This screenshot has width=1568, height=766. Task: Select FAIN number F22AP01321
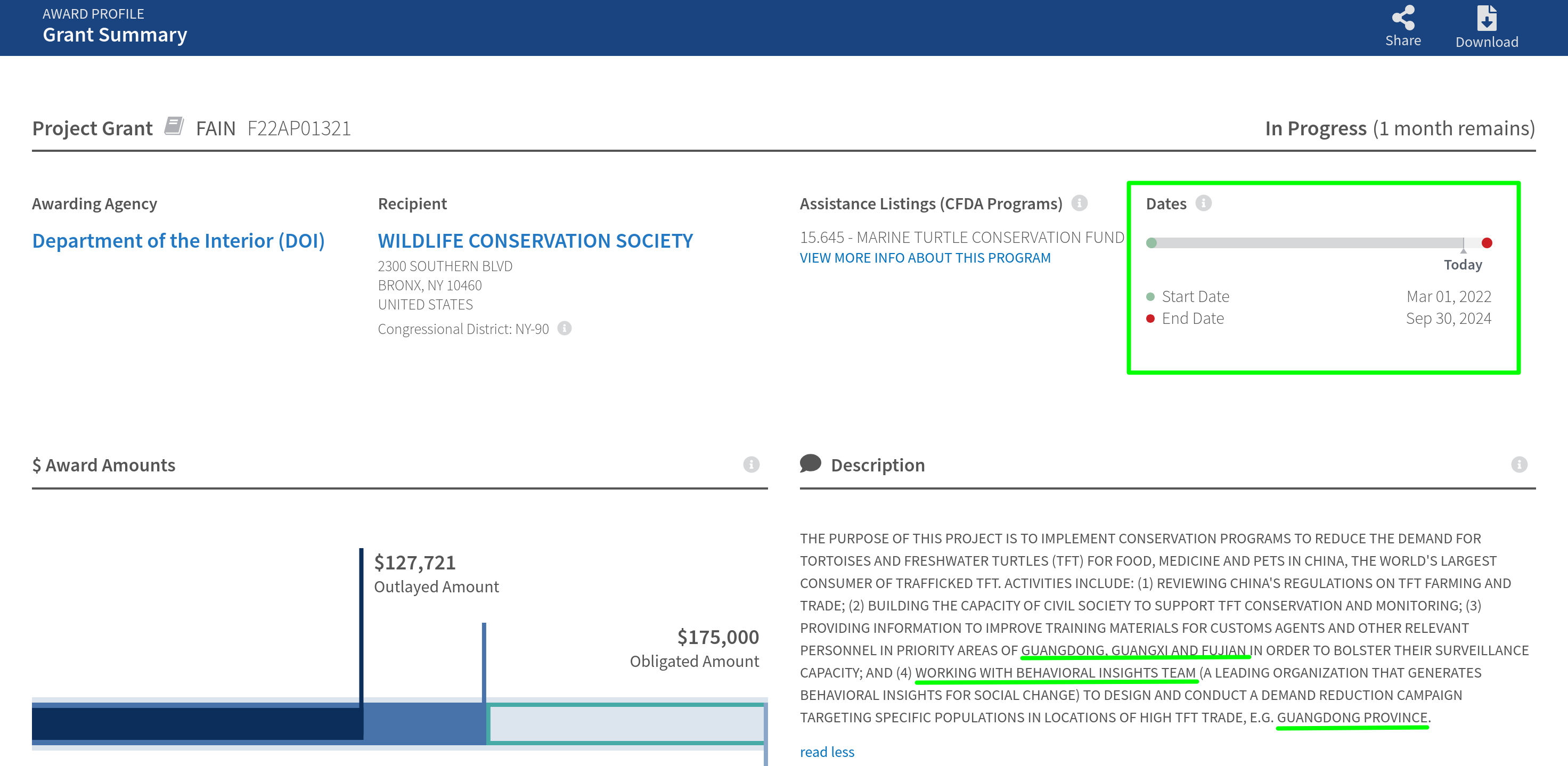click(x=299, y=128)
